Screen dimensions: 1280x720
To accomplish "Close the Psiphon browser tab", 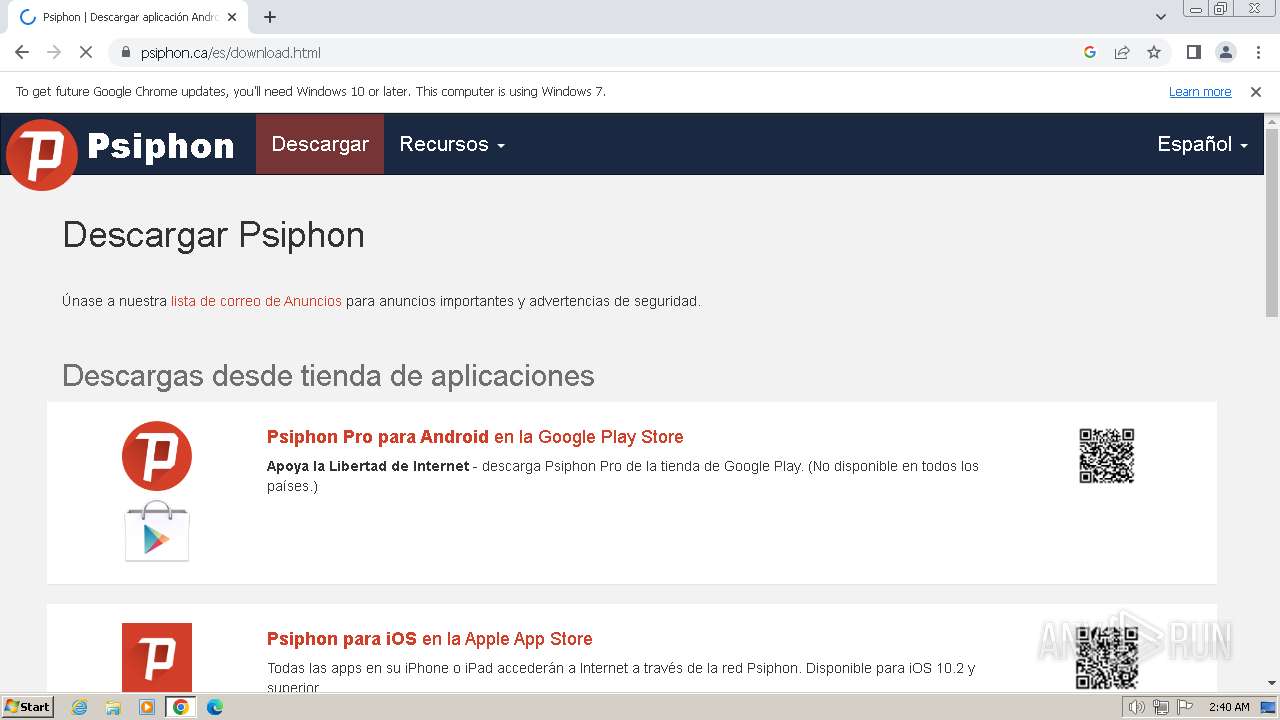I will click(232, 17).
